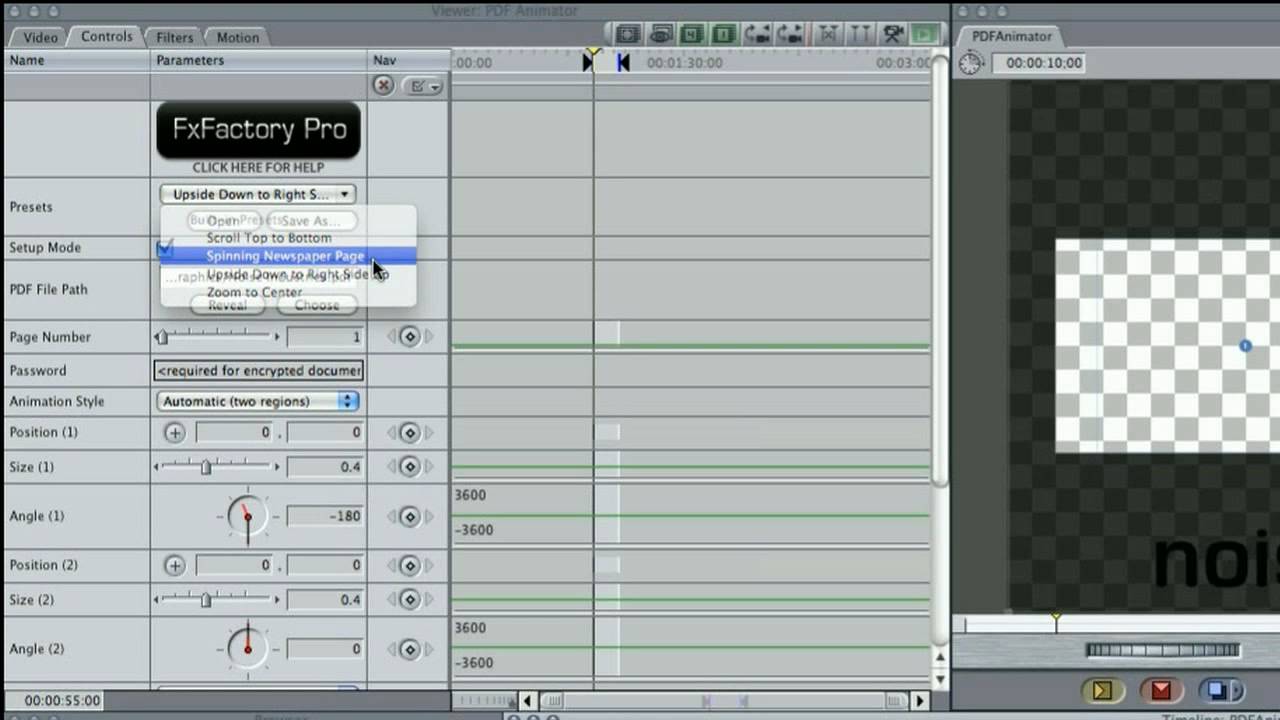The width and height of the screenshot is (1280, 720).
Task: Click the Size (1) slider
Action: [216, 466]
